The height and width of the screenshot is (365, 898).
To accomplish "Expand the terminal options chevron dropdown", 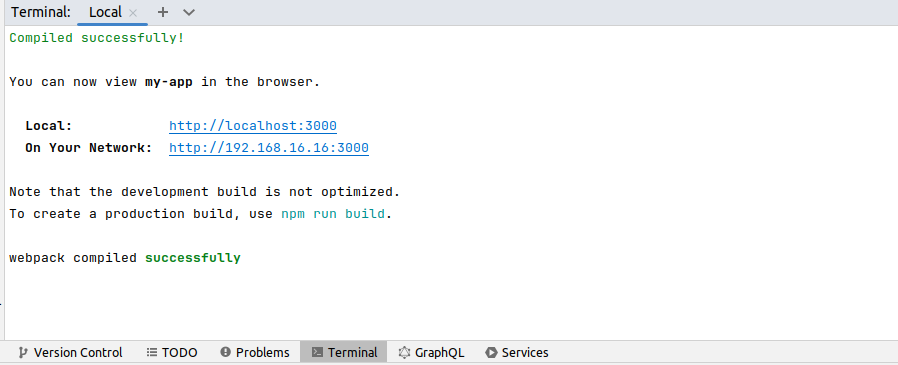I will click(x=188, y=12).
